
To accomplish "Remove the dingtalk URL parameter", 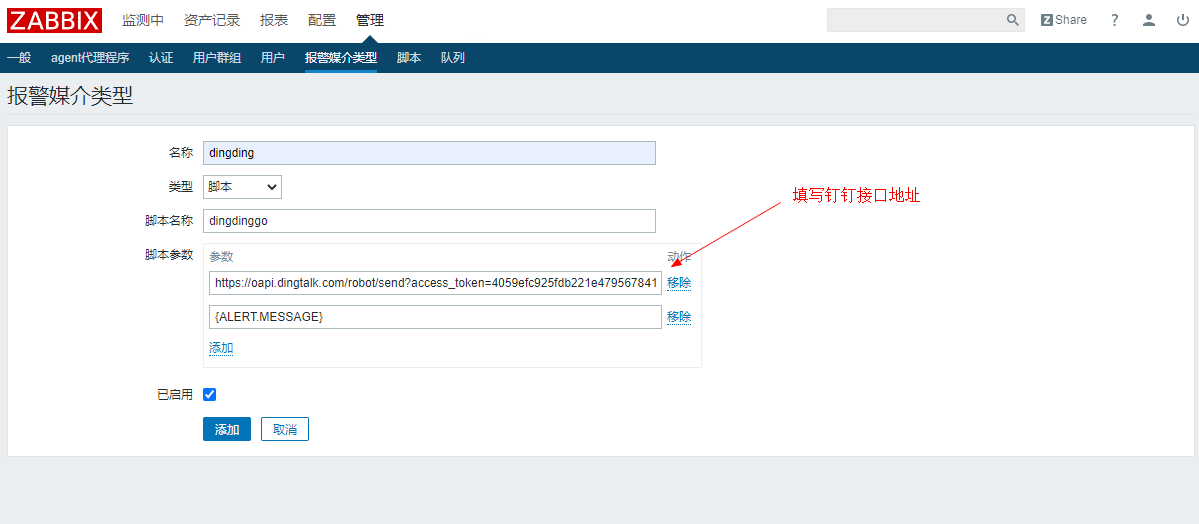I will click(679, 283).
